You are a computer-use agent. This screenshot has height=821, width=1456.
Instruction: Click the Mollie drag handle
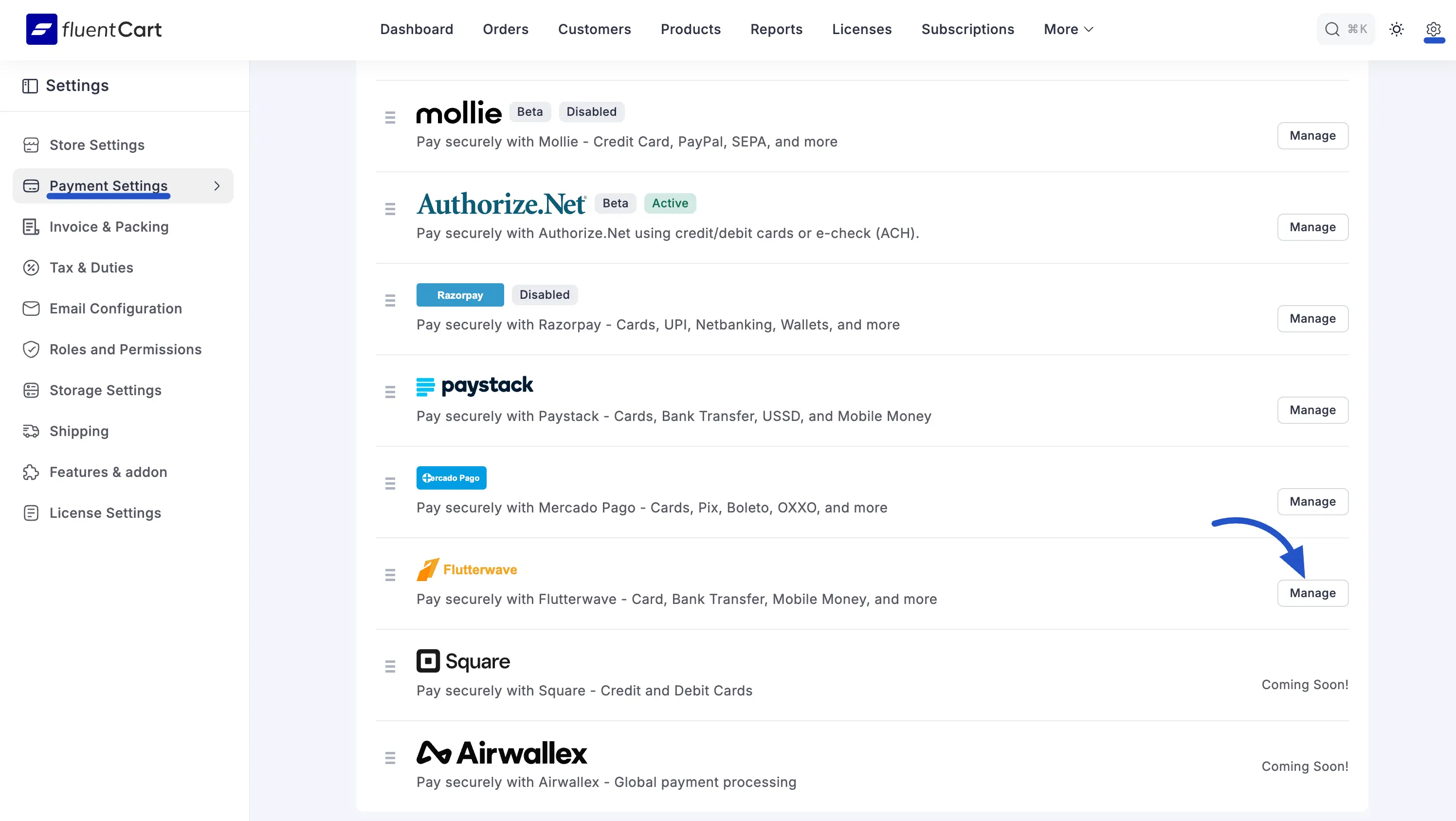pos(390,118)
